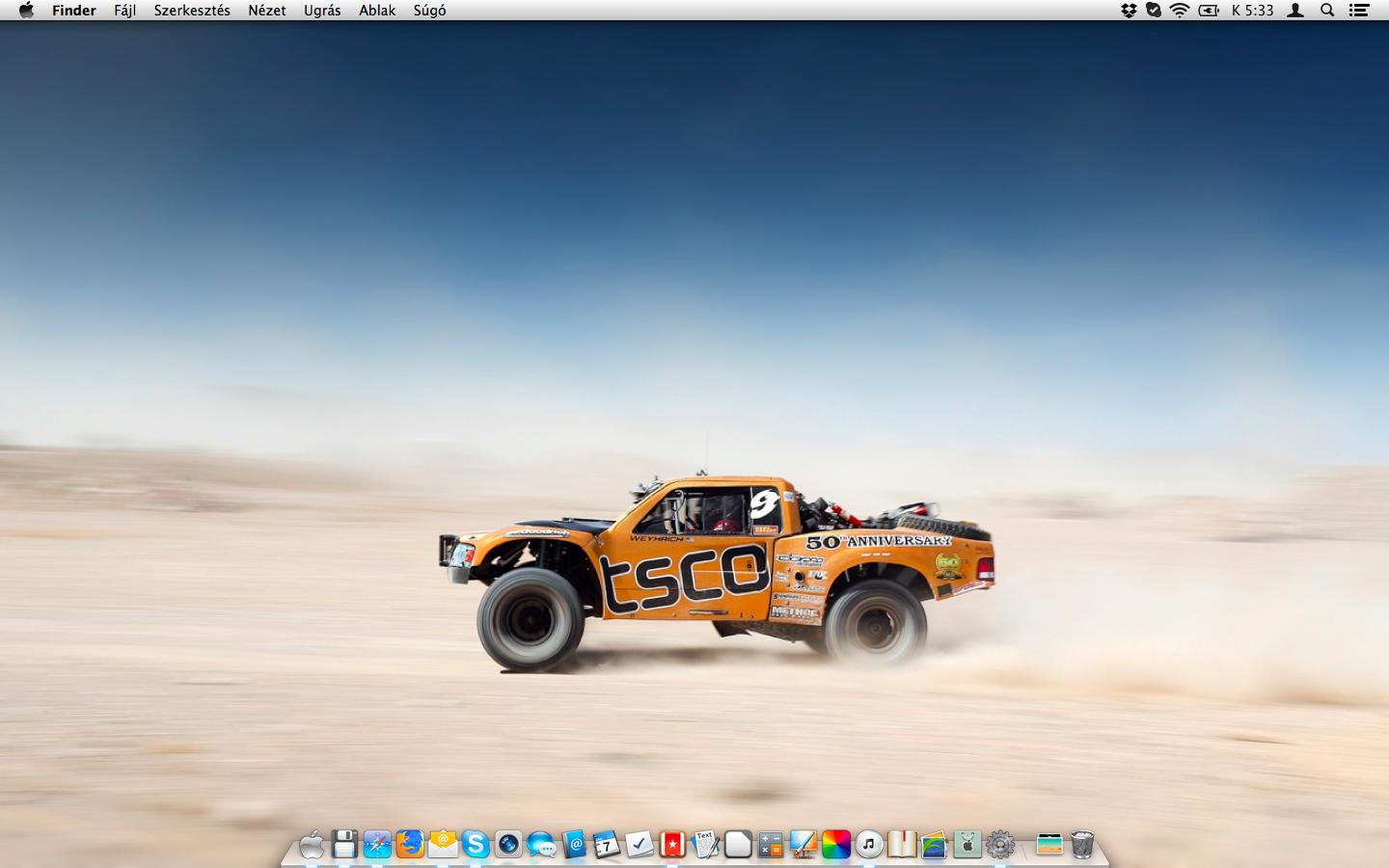Open the pictures stack folder in Dock
This screenshot has width=1389, height=868.
(1049, 845)
